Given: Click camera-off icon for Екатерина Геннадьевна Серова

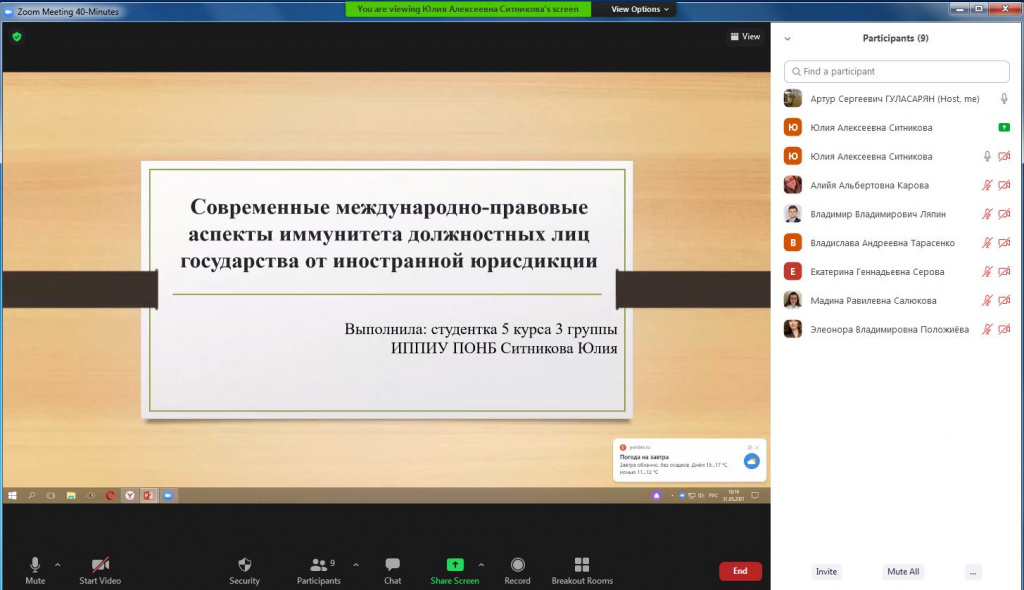Looking at the screenshot, I should click(1004, 271).
